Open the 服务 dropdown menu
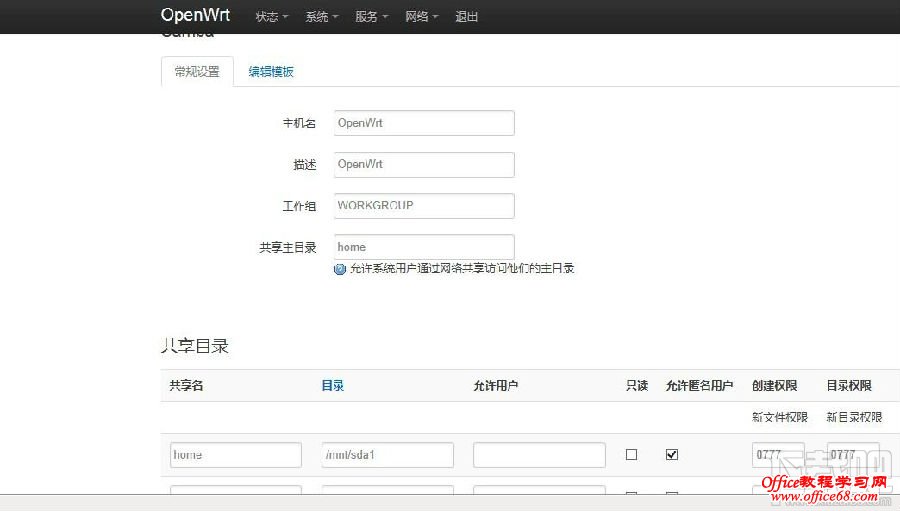Image resolution: width=900 pixels, height=511 pixels. pyautogui.click(x=371, y=17)
